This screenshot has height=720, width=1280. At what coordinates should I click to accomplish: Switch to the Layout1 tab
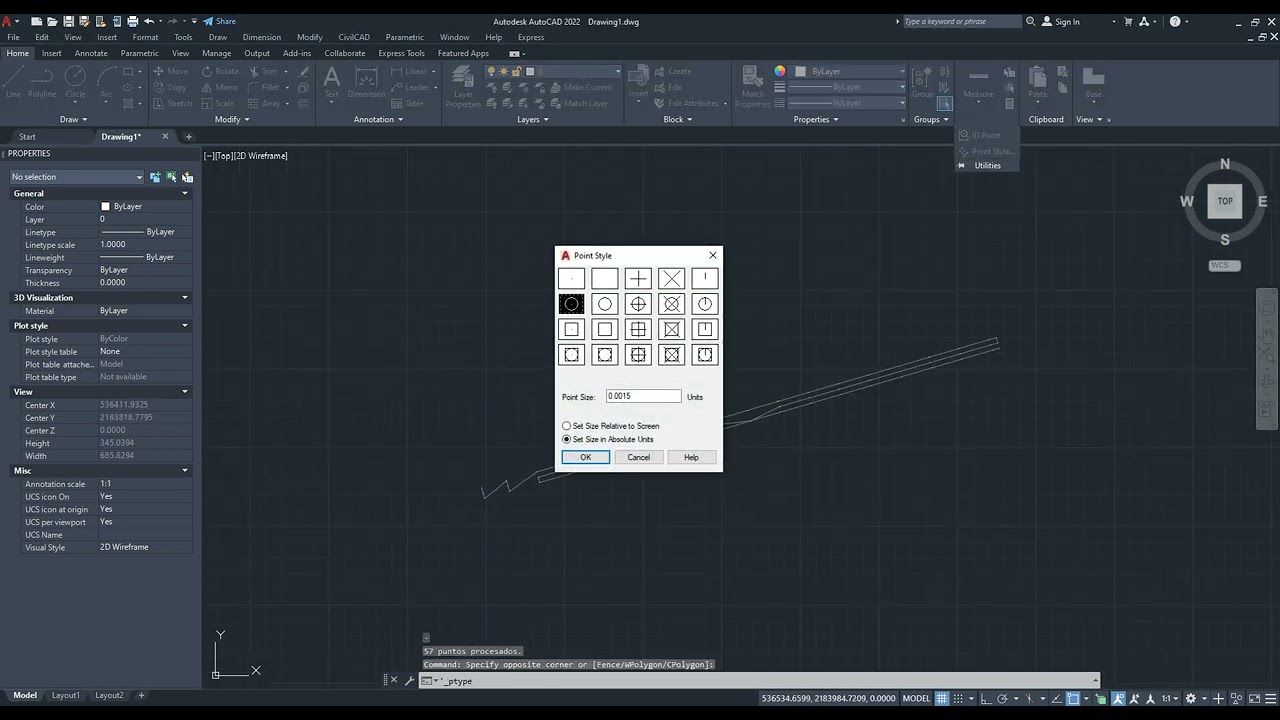click(x=66, y=695)
